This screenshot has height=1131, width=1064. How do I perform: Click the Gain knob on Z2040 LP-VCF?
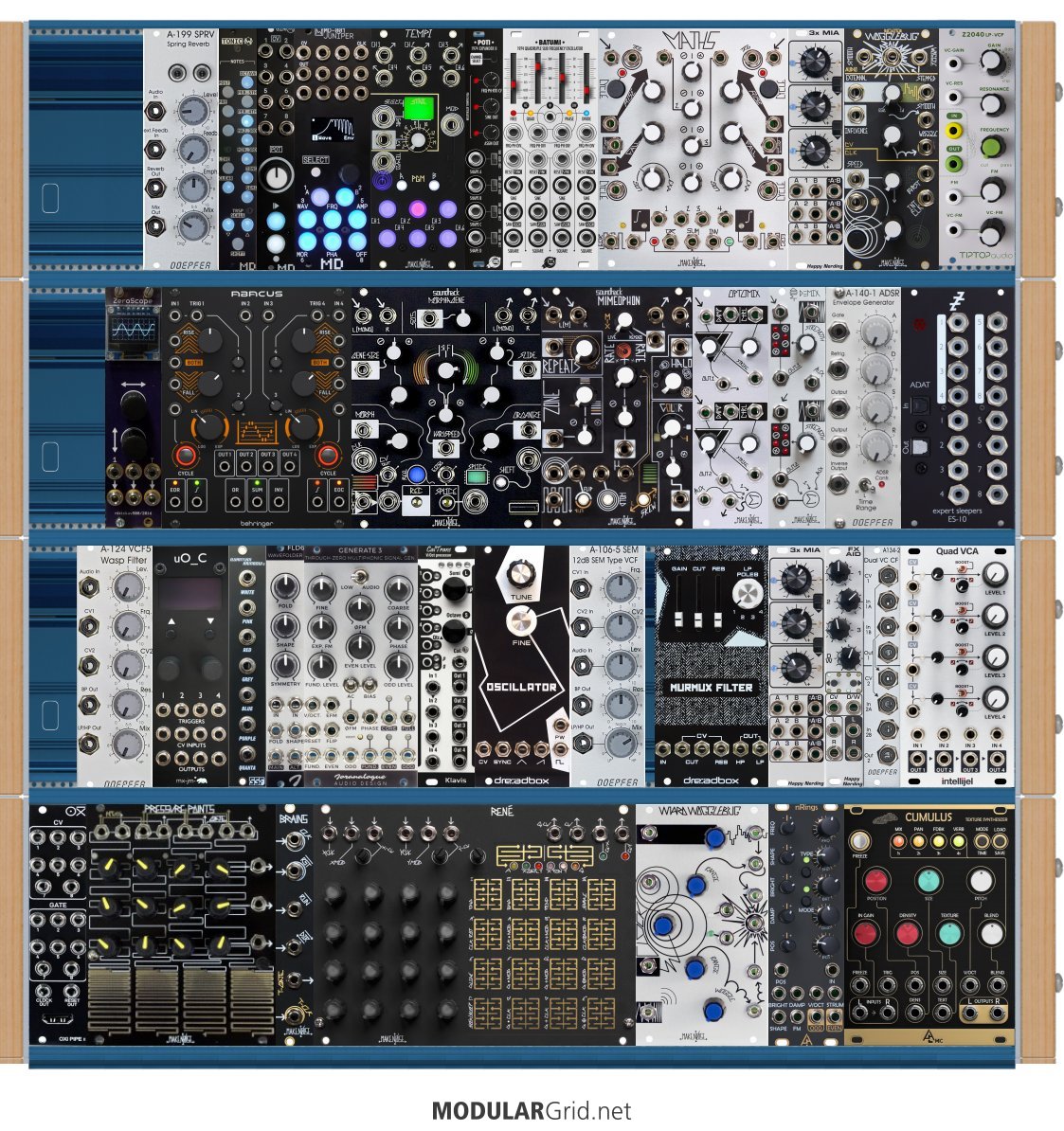click(993, 62)
